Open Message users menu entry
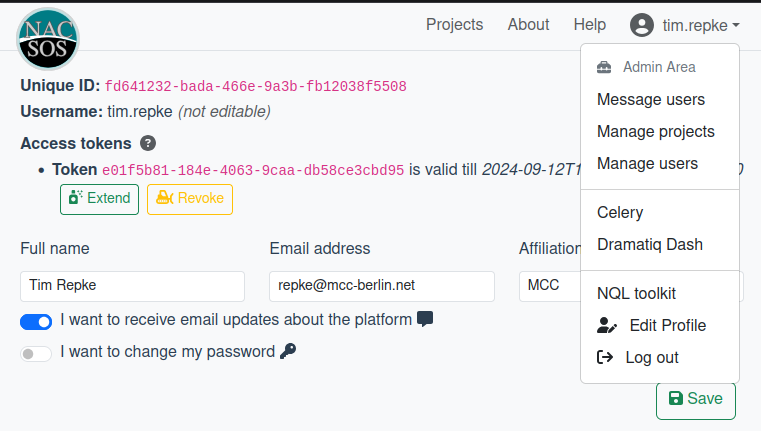This screenshot has height=431, width=761. point(650,99)
